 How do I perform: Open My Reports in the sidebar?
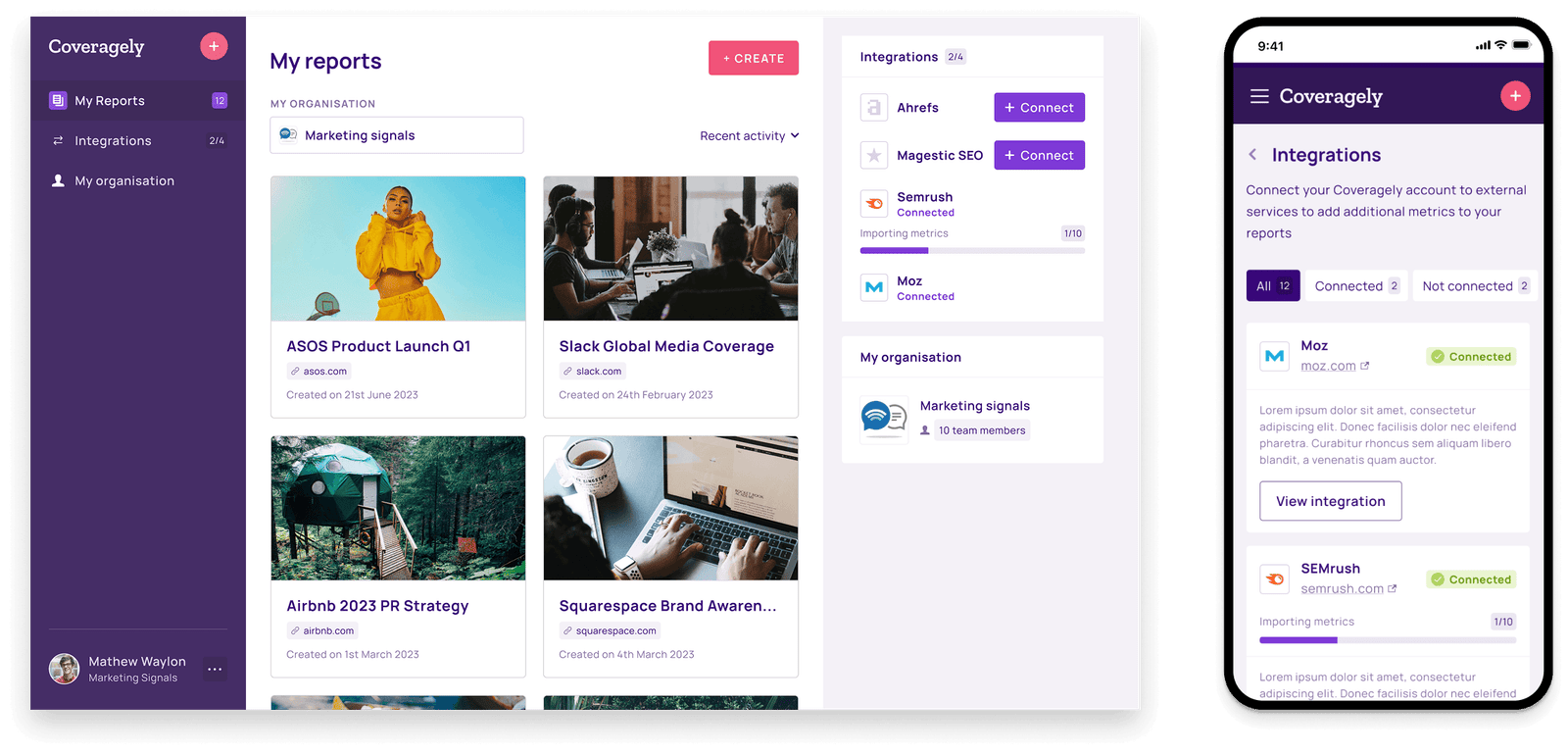point(138,100)
